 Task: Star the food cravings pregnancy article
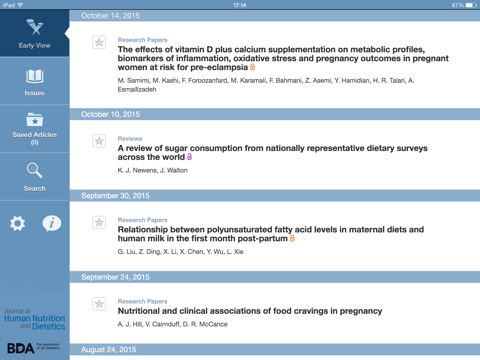point(99,304)
